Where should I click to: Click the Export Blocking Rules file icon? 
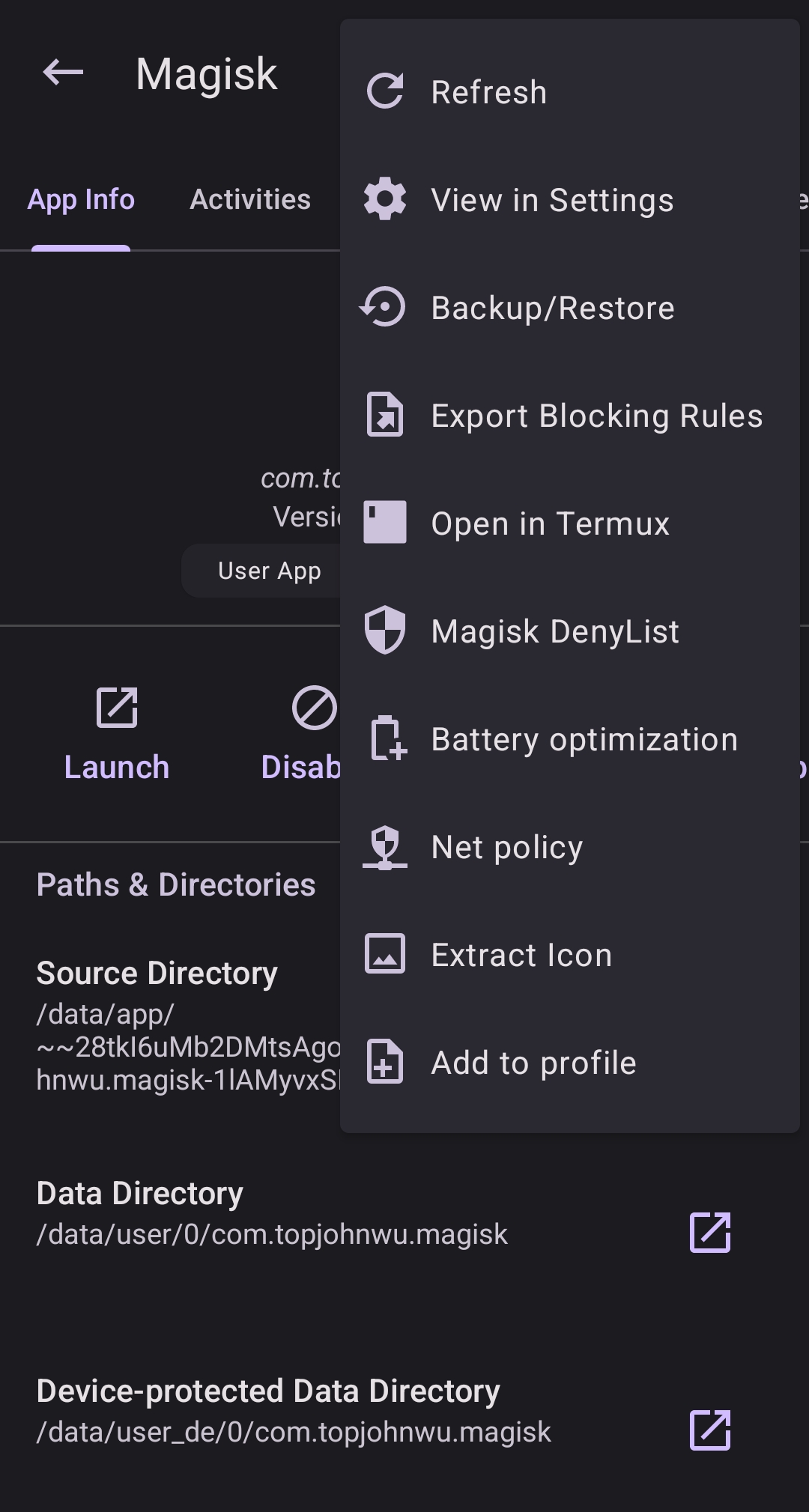point(384,416)
